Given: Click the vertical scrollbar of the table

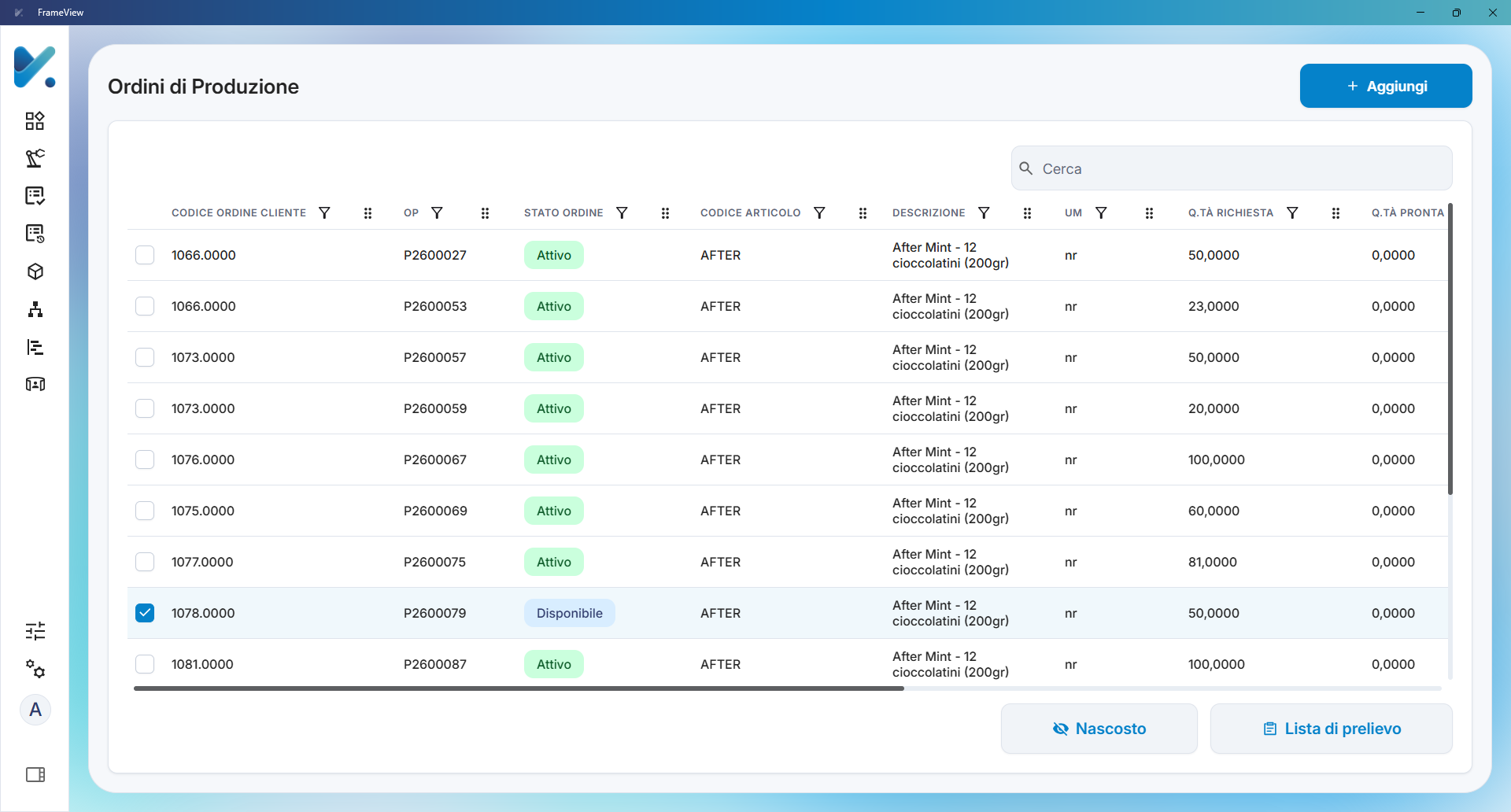Looking at the screenshot, I should [x=1450, y=349].
